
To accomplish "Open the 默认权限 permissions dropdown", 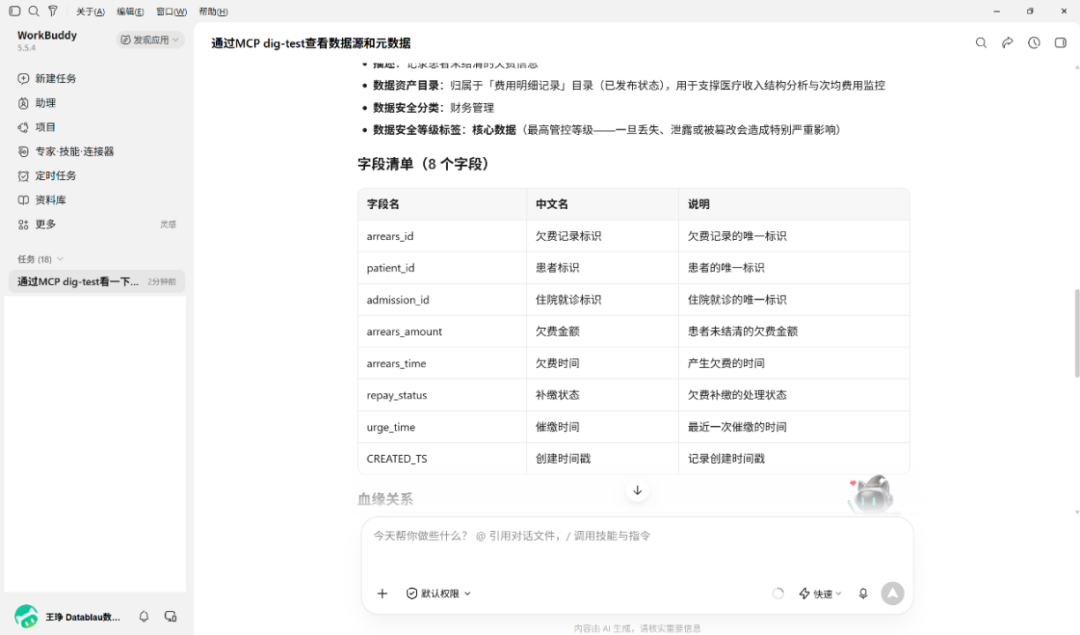I will (x=438, y=594).
